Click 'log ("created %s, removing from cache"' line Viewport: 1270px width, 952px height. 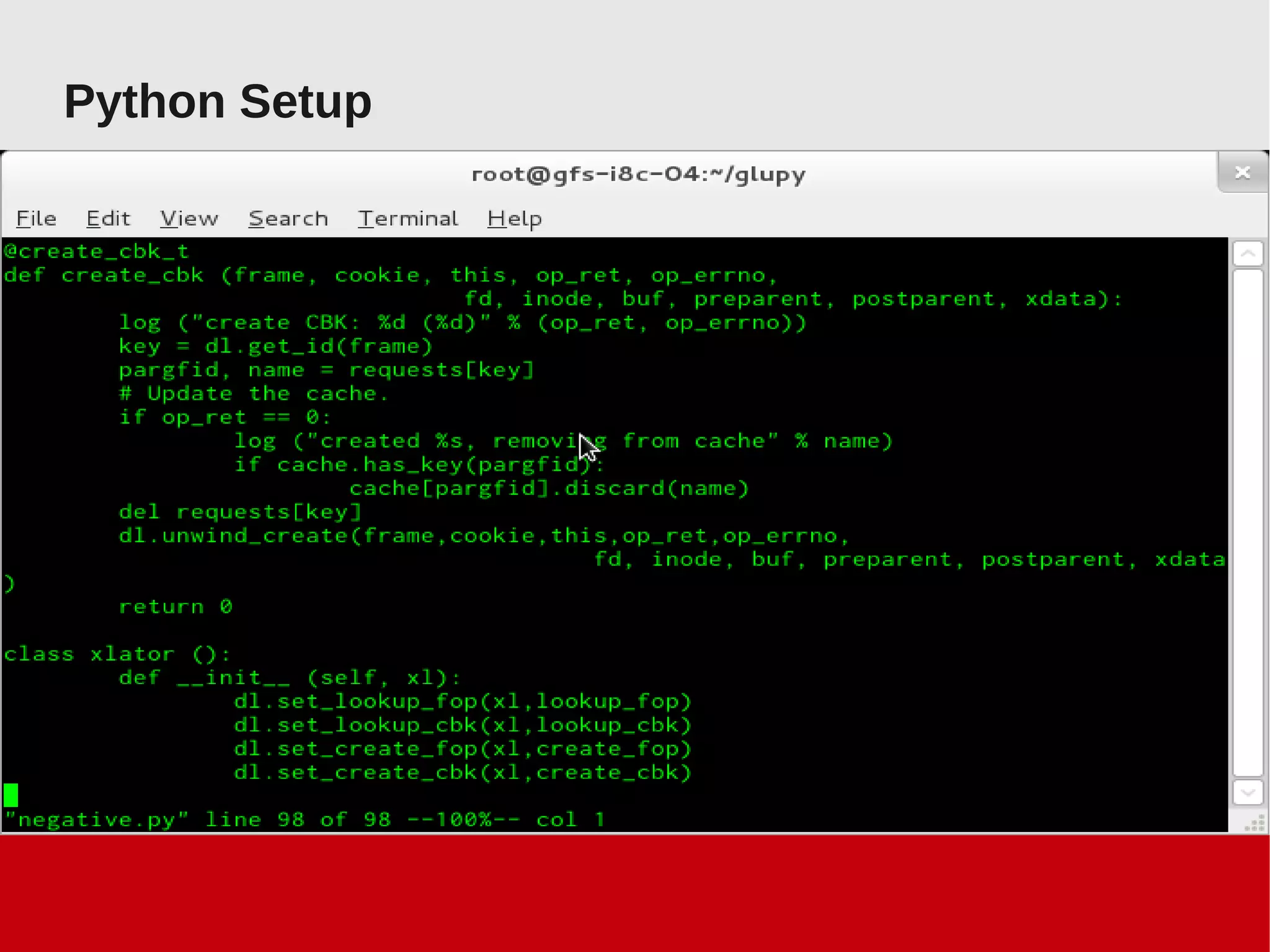[x=563, y=441]
